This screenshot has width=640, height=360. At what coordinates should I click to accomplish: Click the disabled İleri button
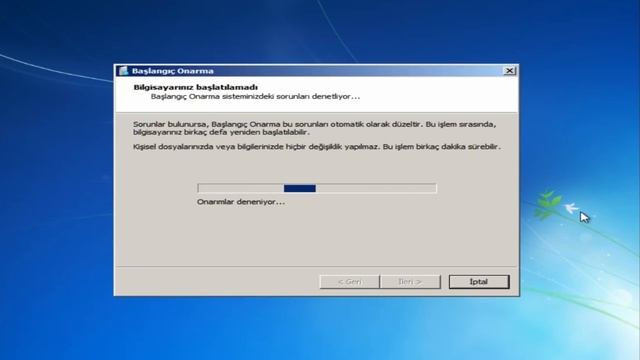coord(410,282)
